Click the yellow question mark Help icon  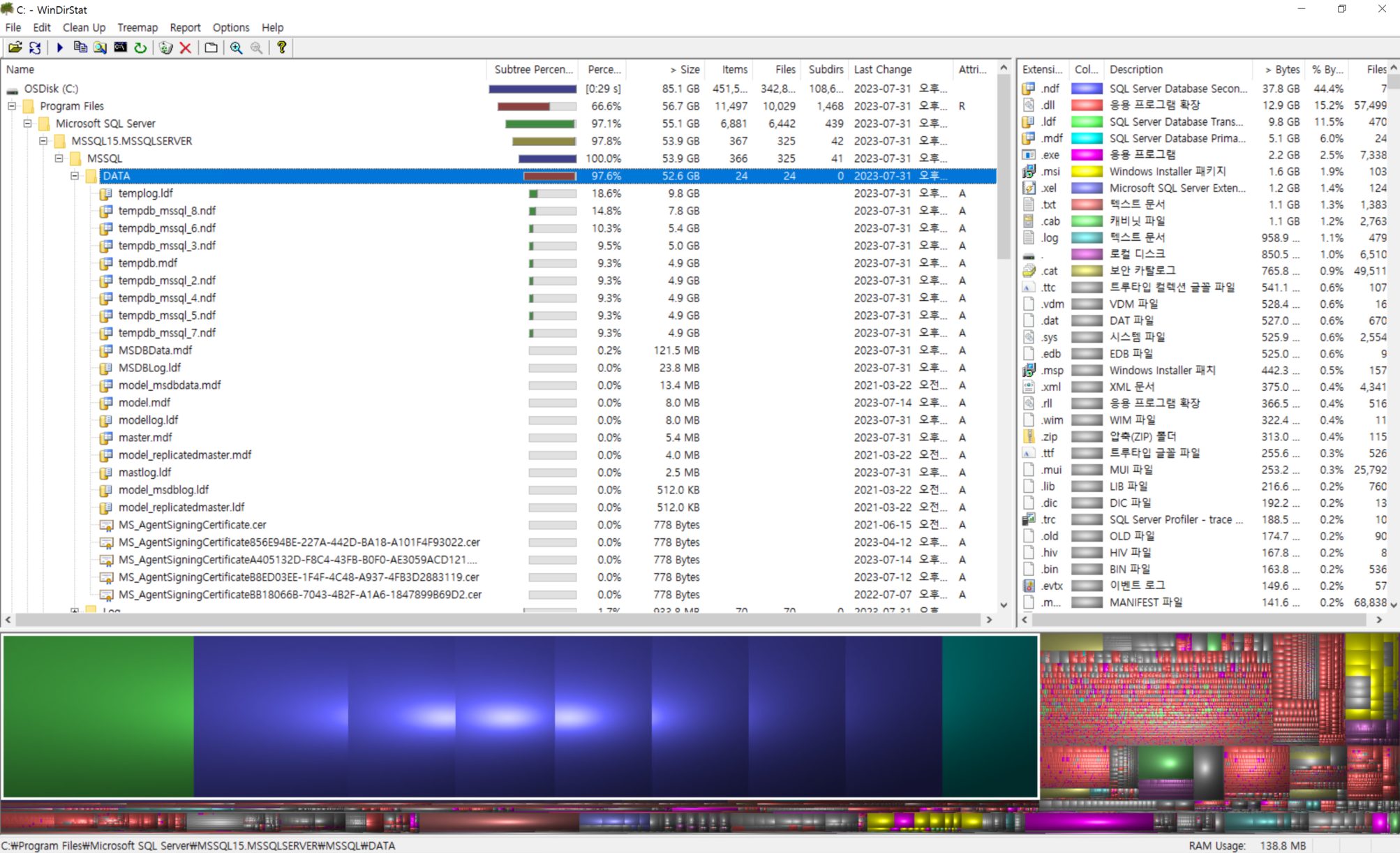tap(282, 47)
